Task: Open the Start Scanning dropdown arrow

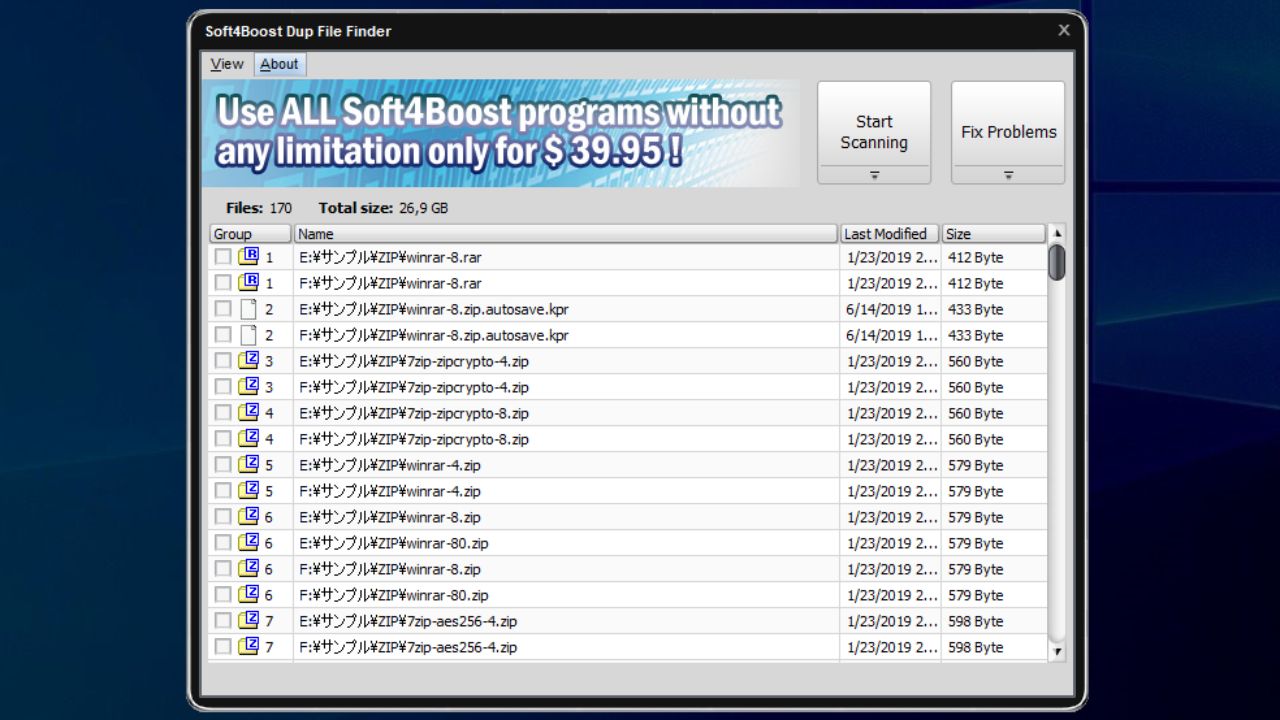Action: 874,175
